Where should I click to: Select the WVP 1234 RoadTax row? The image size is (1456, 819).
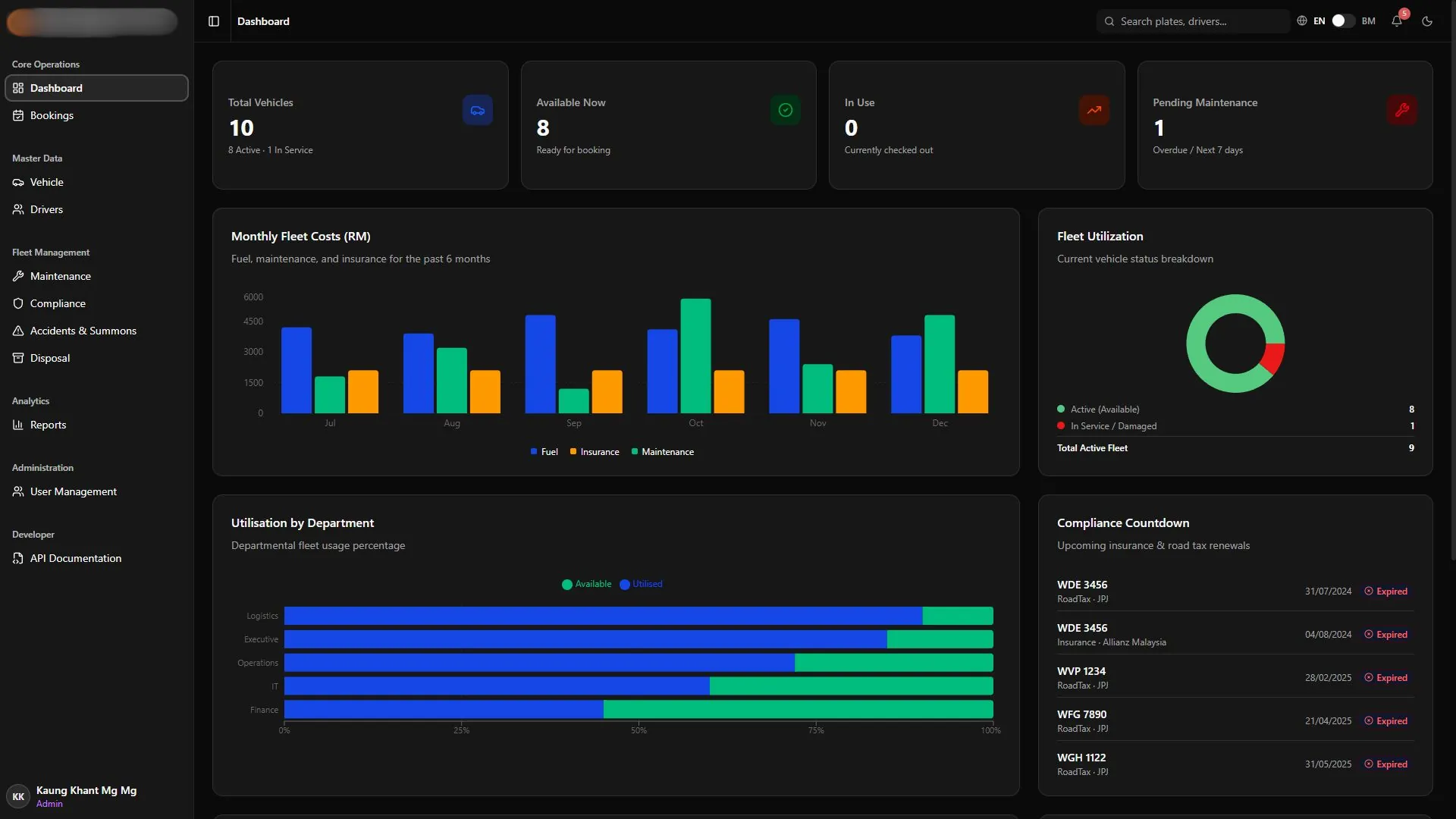[1235, 677]
